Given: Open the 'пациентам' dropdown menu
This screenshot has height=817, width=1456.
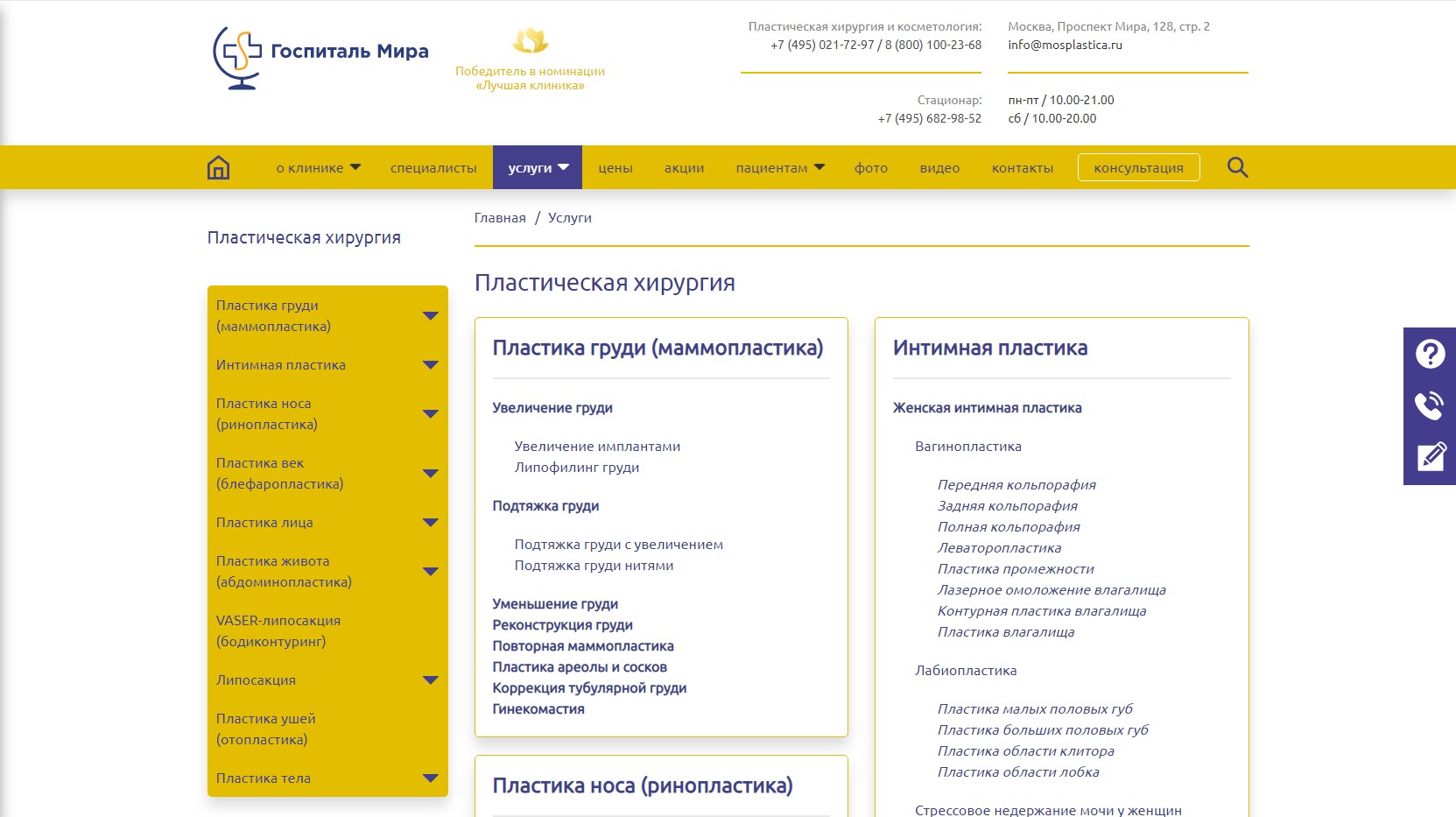Looking at the screenshot, I should 779,168.
